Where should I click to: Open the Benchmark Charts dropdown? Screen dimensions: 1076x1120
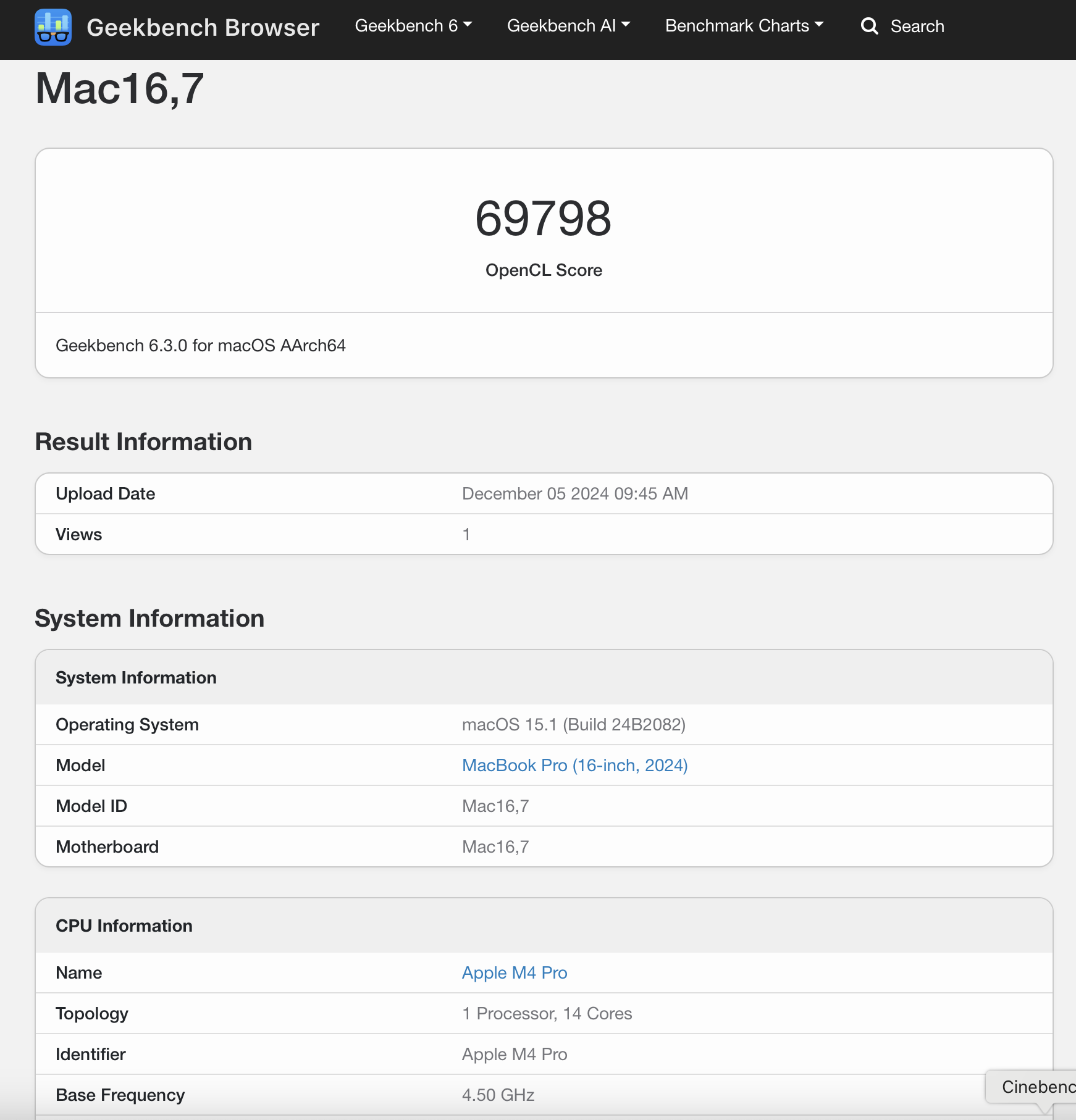click(x=744, y=26)
